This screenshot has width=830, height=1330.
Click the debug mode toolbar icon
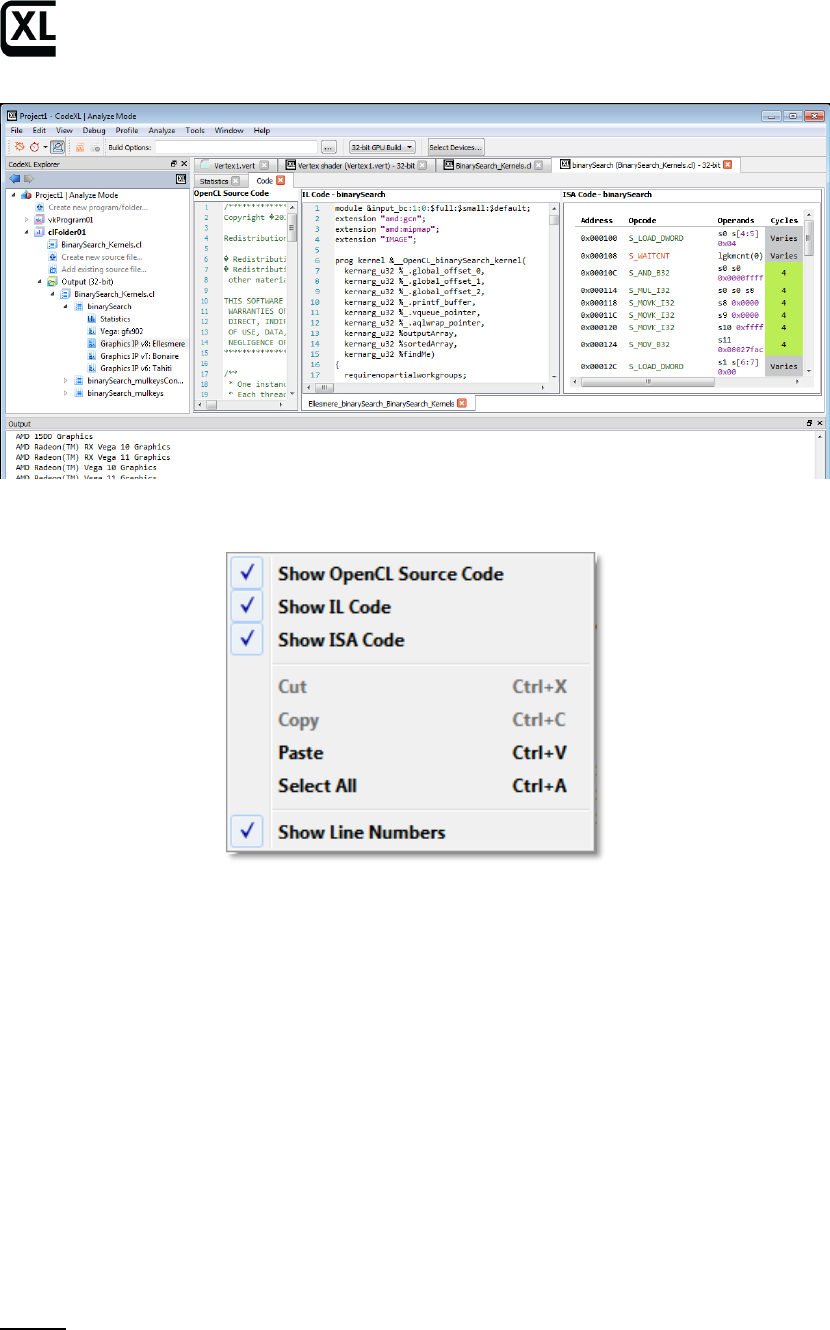click(x=19, y=146)
